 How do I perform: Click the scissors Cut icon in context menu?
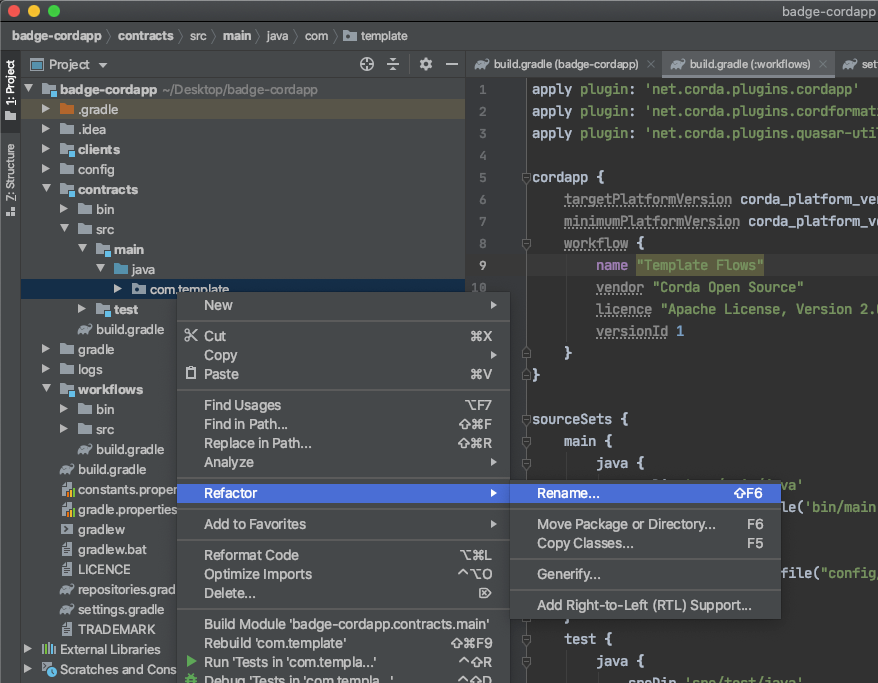point(191,336)
